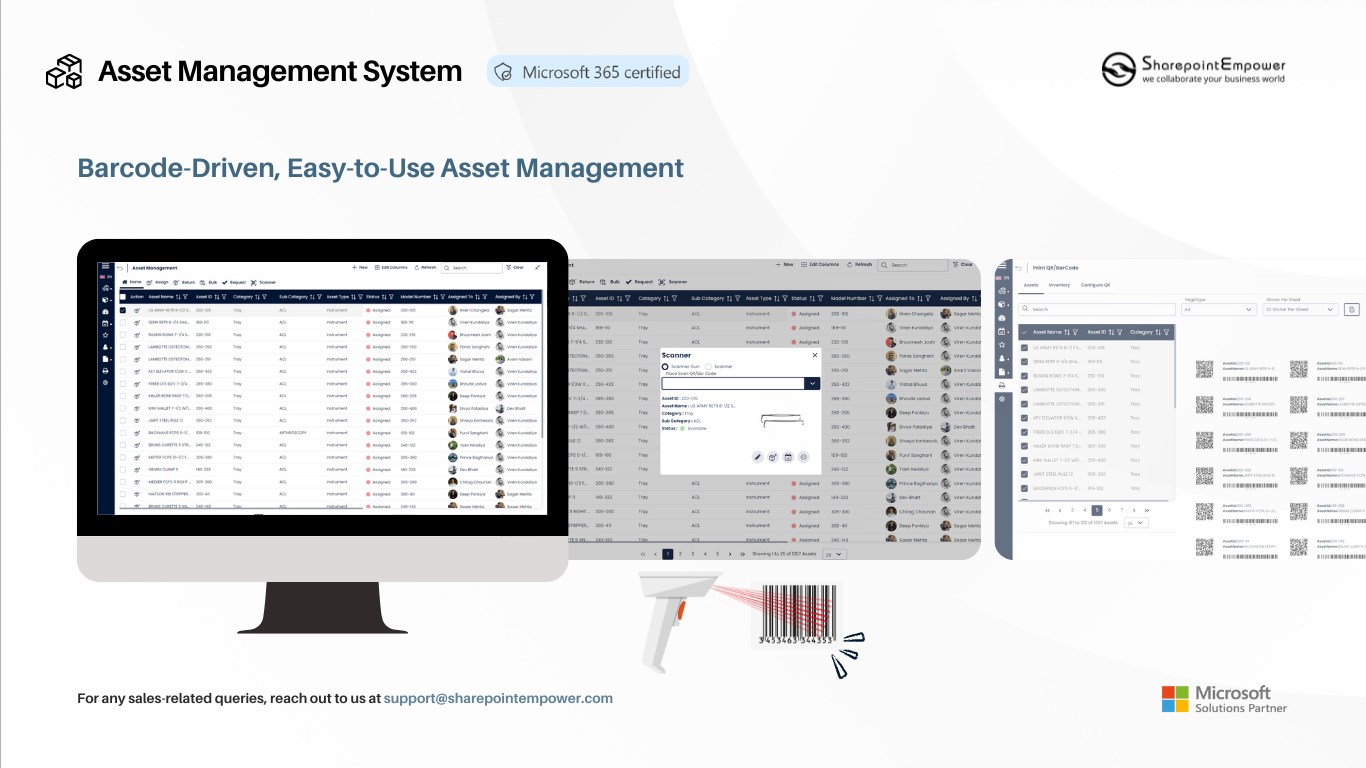Screen dimensions: 1366x768
Task: Select Bulk tab on monitor screen
Action: coord(209,282)
